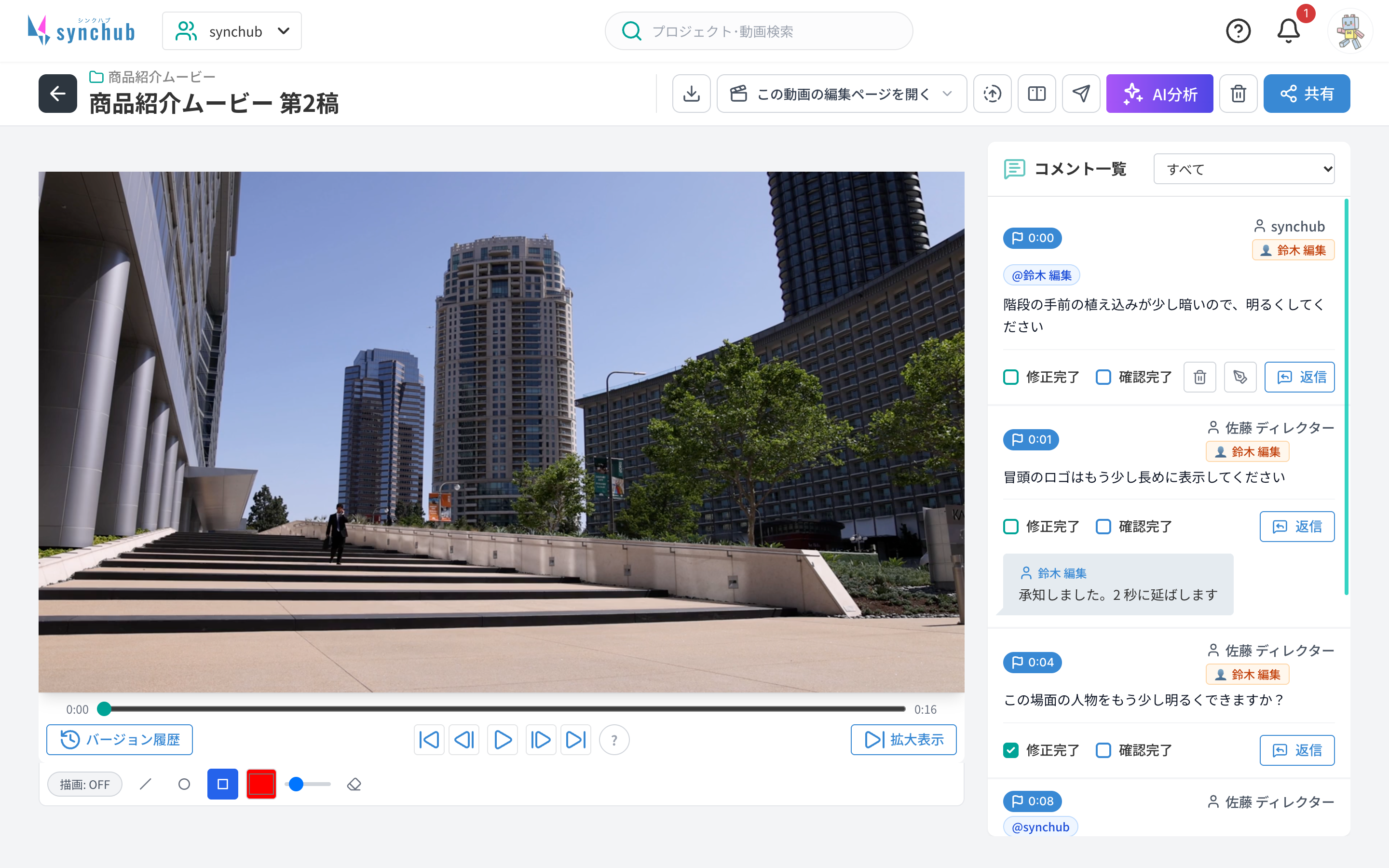Click the upload new version icon
Image resolution: width=1389 pixels, height=868 pixels.
993,94
